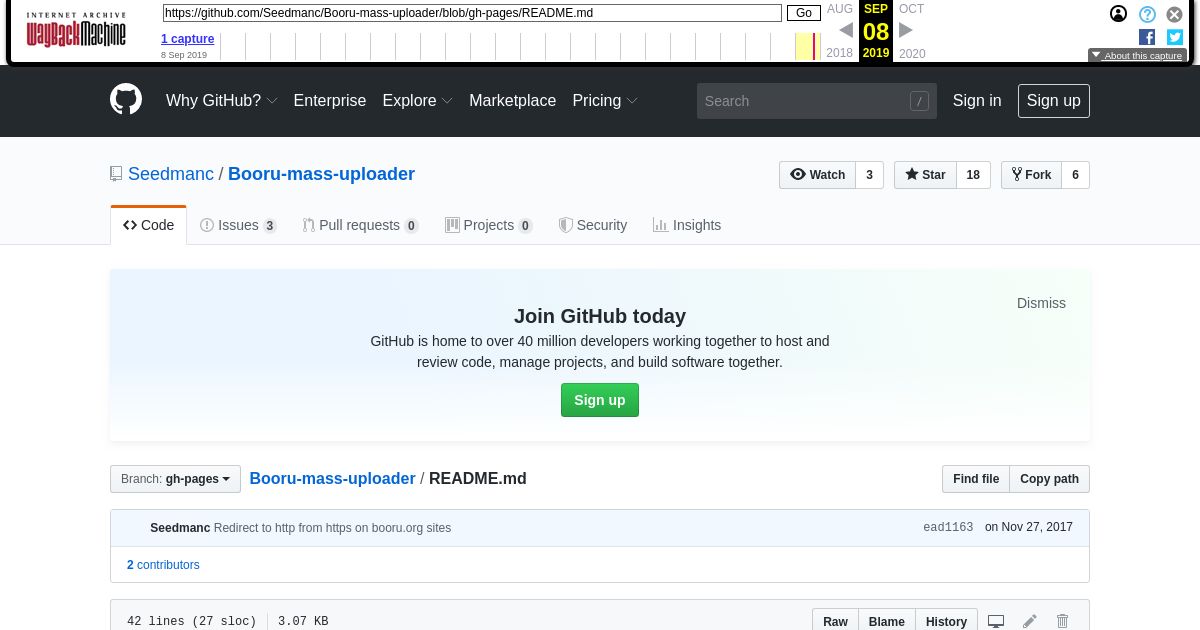Click the Copy path button
The image size is (1200, 630).
tap(1049, 479)
